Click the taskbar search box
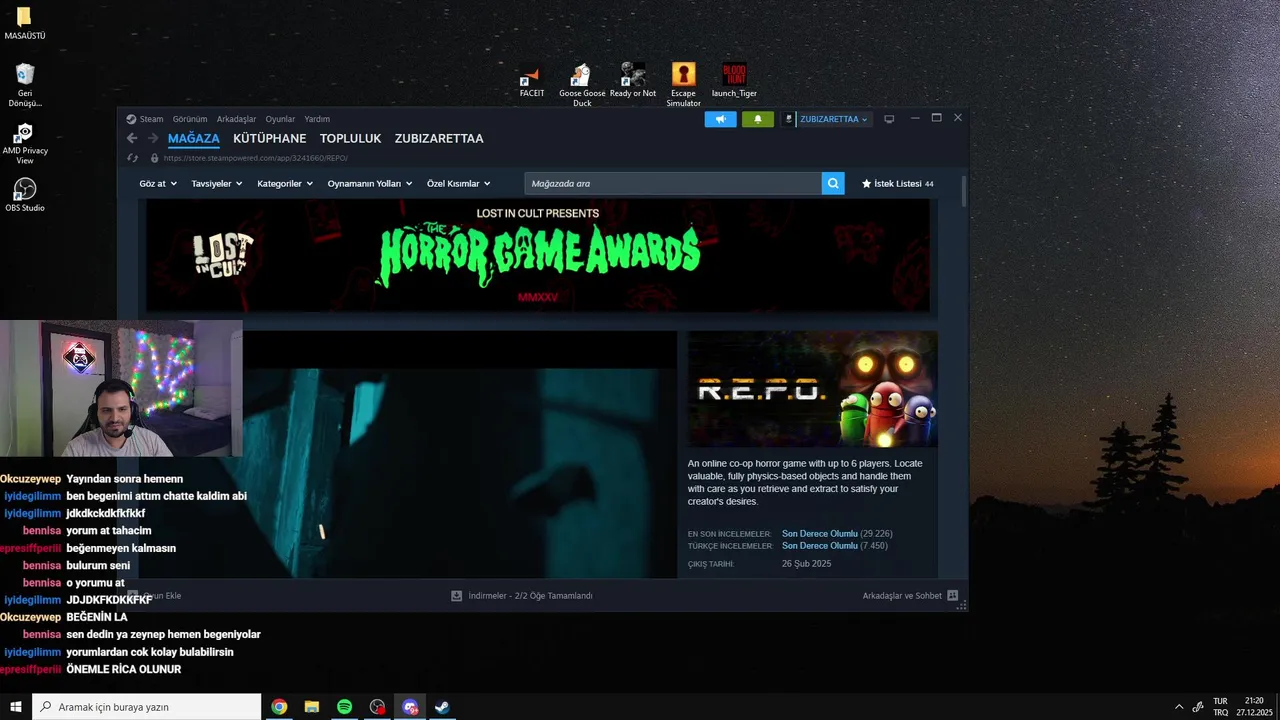Image resolution: width=1280 pixels, height=720 pixels. pyautogui.click(x=147, y=707)
